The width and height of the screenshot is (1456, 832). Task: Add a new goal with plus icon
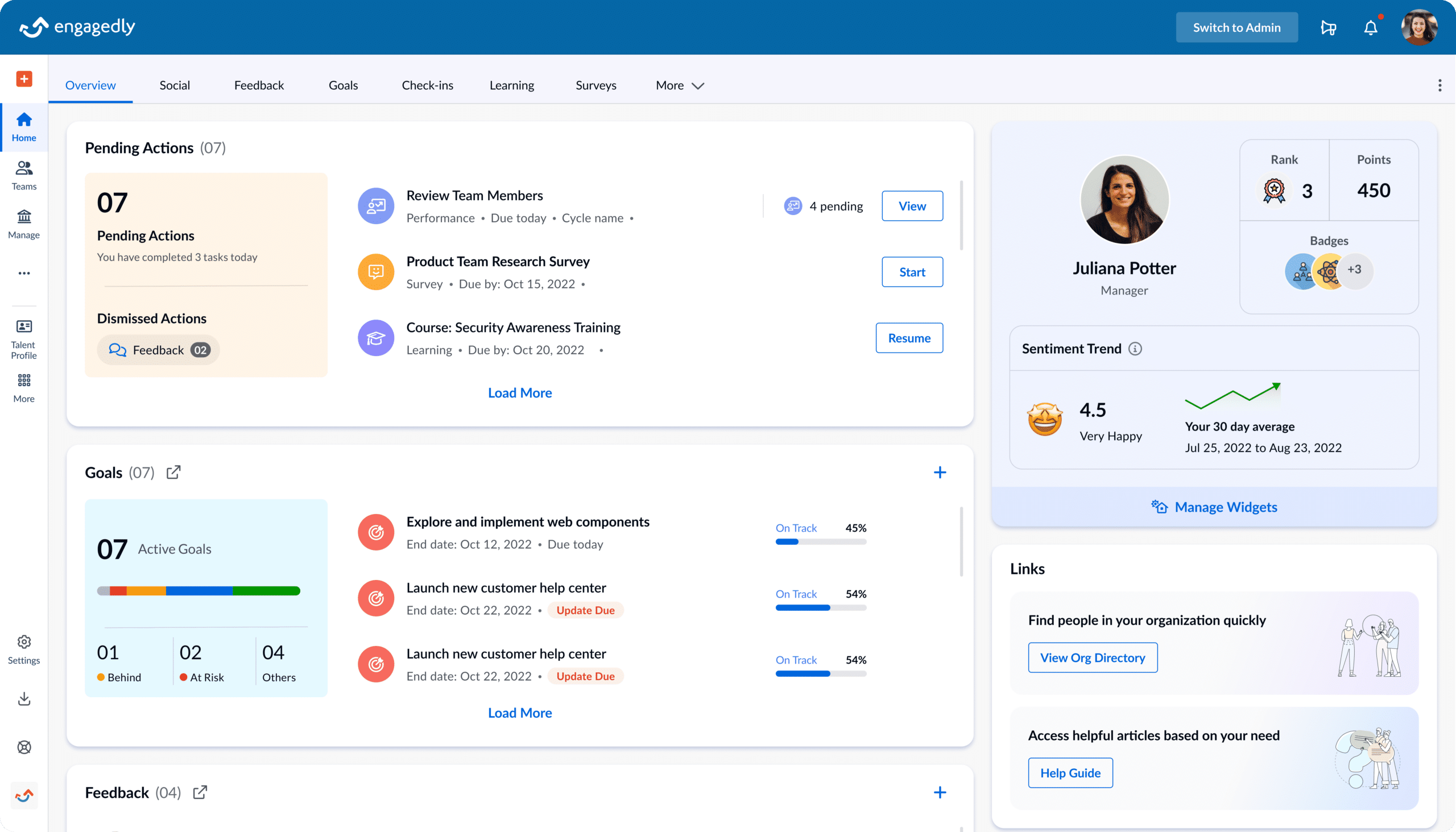point(940,472)
